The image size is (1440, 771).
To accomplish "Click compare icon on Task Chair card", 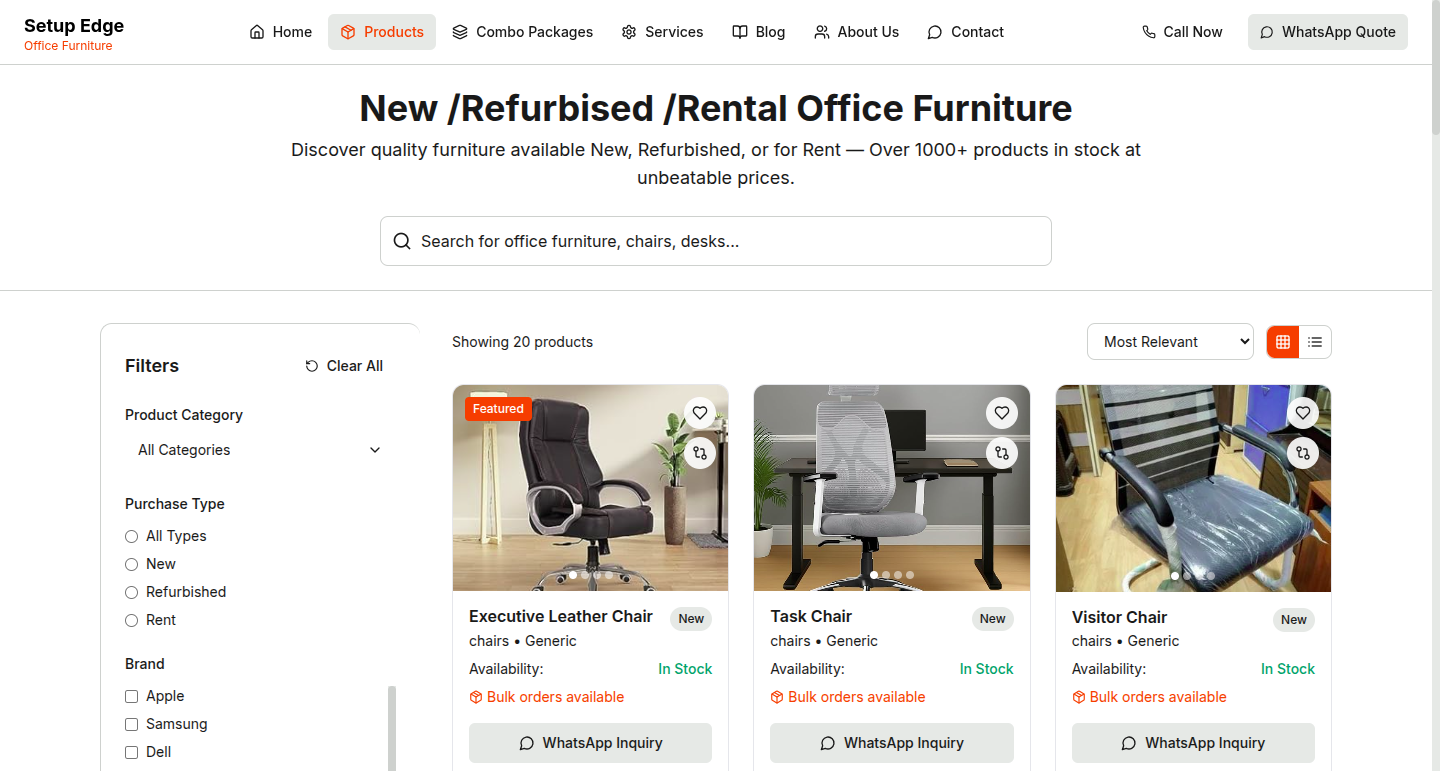I will [x=1002, y=453].
